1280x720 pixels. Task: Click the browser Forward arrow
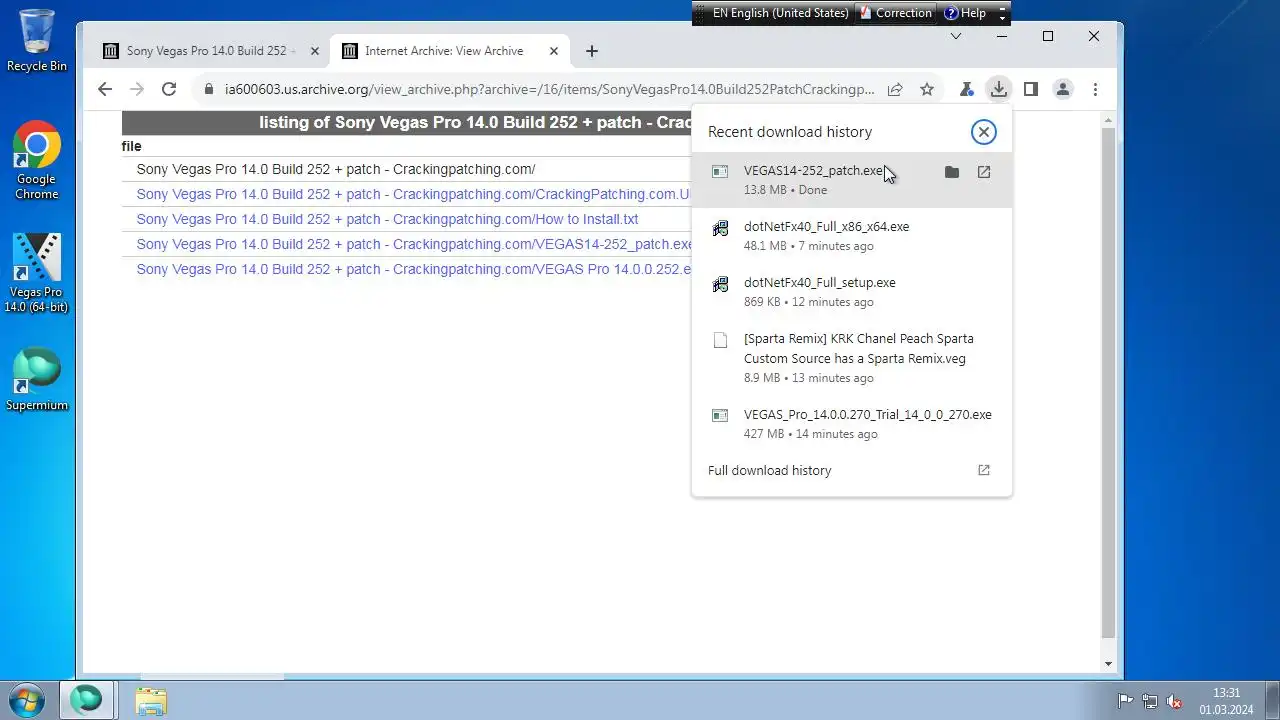tap(137, 89)
